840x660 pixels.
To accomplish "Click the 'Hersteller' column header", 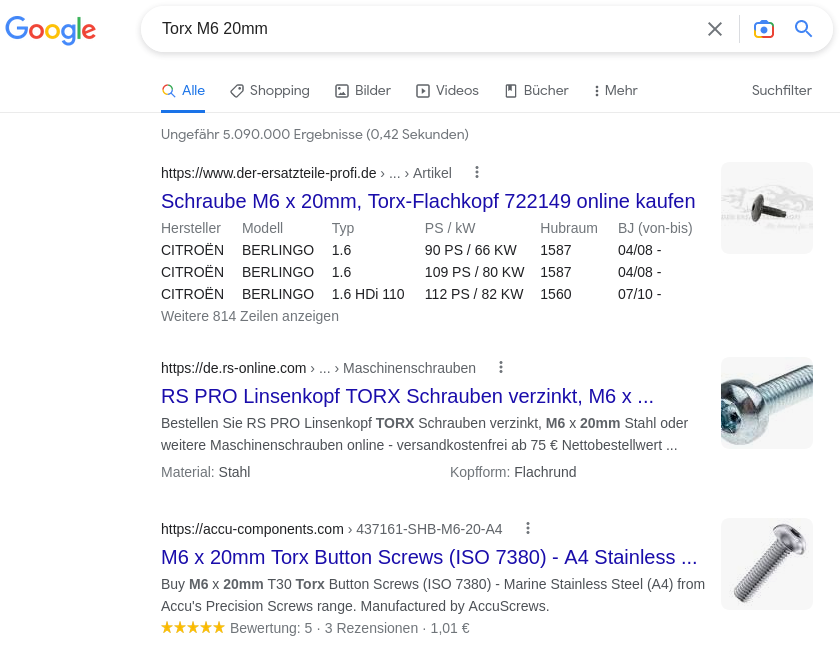I will click(191, 229).
